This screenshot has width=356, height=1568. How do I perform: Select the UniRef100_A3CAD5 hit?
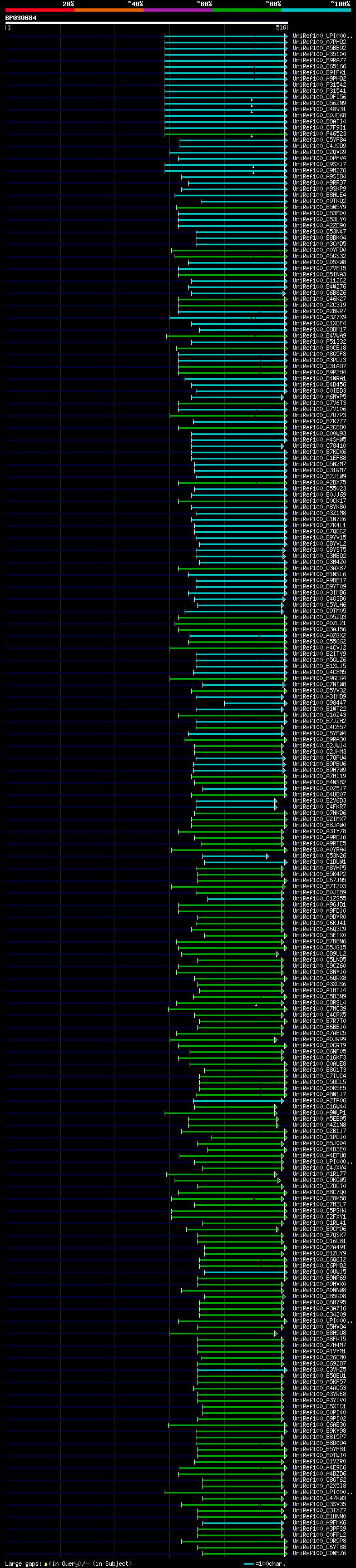click(319, 244)
